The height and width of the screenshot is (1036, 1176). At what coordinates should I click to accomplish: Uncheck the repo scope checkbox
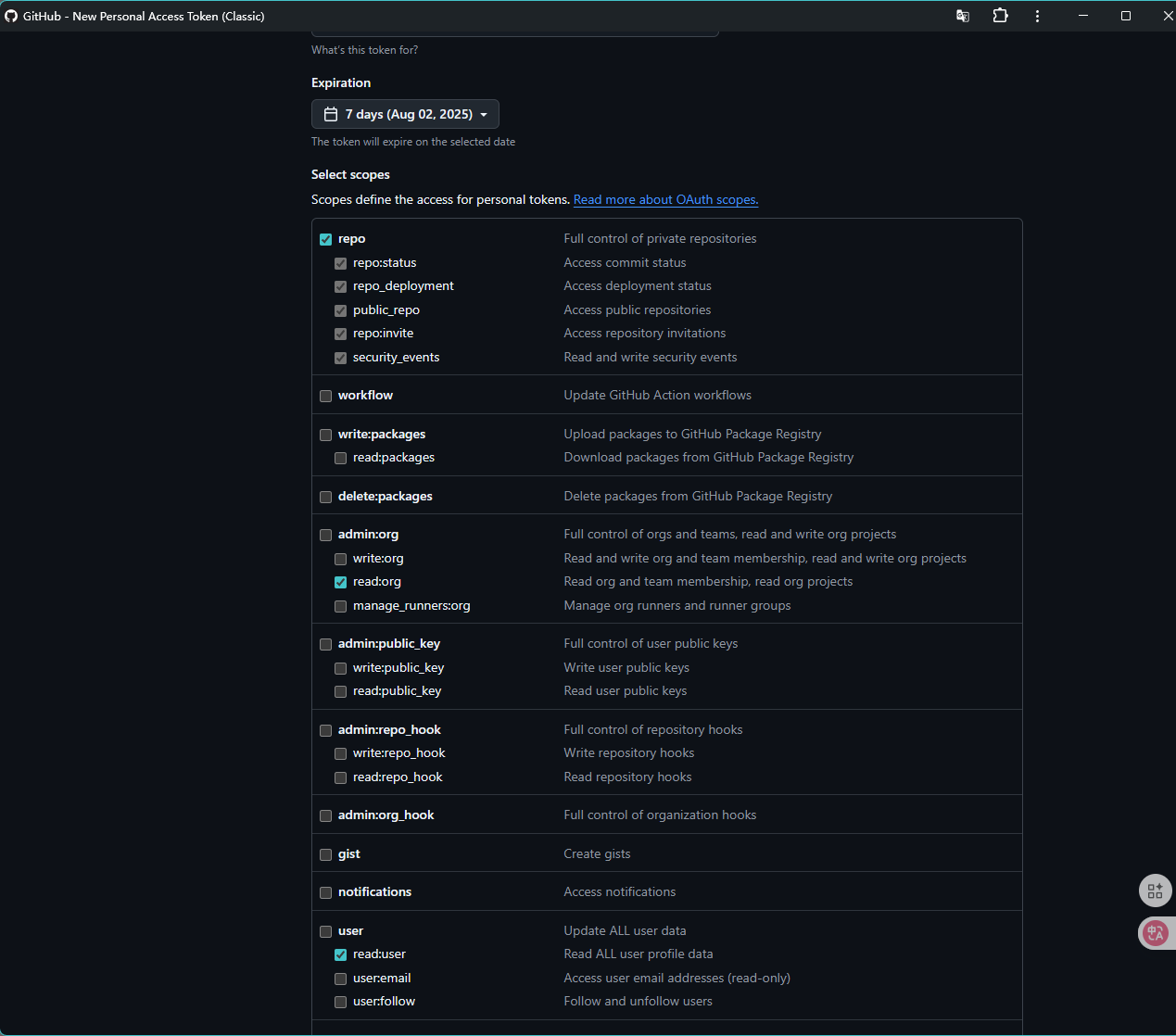pos(326,239)
